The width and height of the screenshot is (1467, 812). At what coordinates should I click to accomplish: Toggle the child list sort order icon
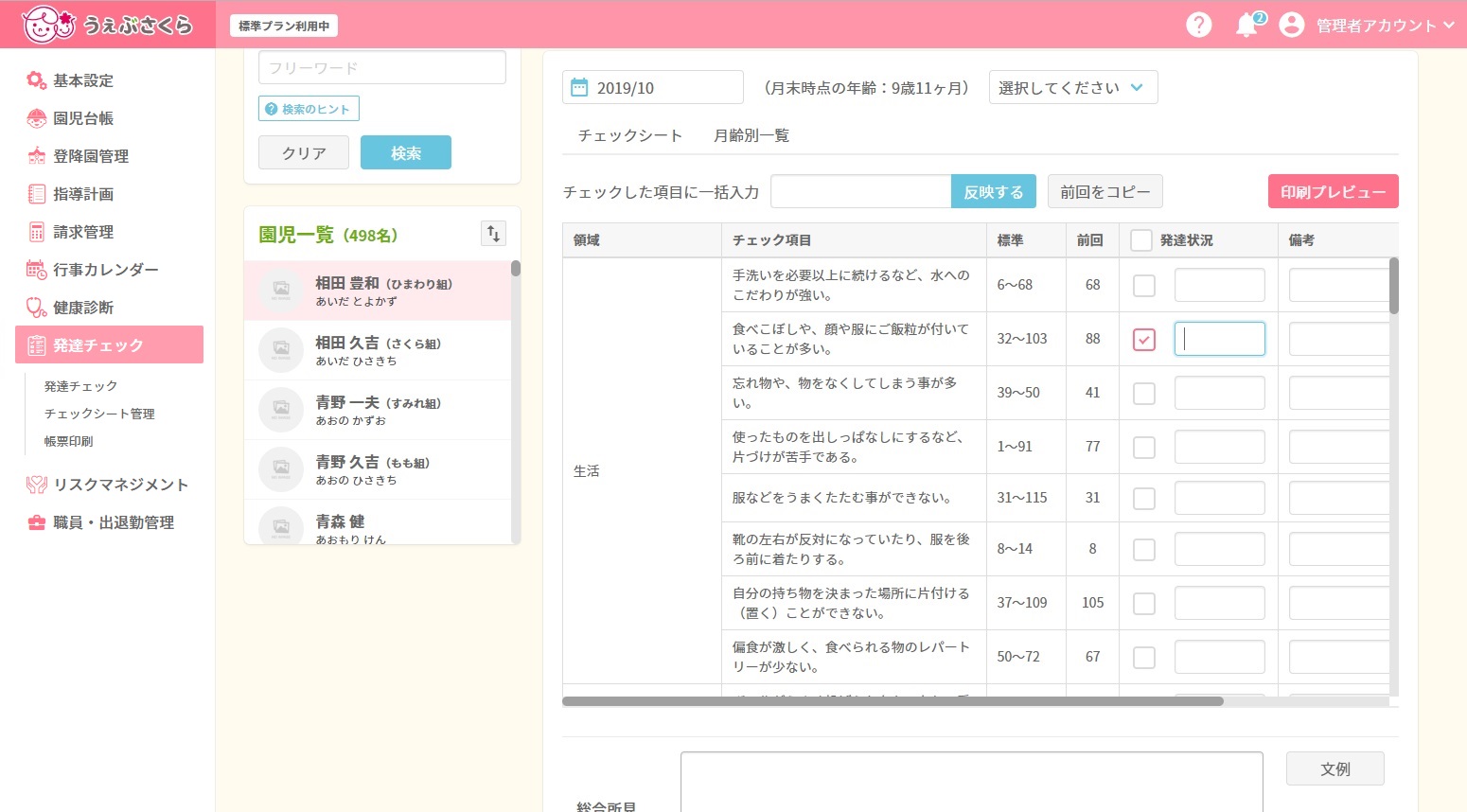[x=493, y=234]
